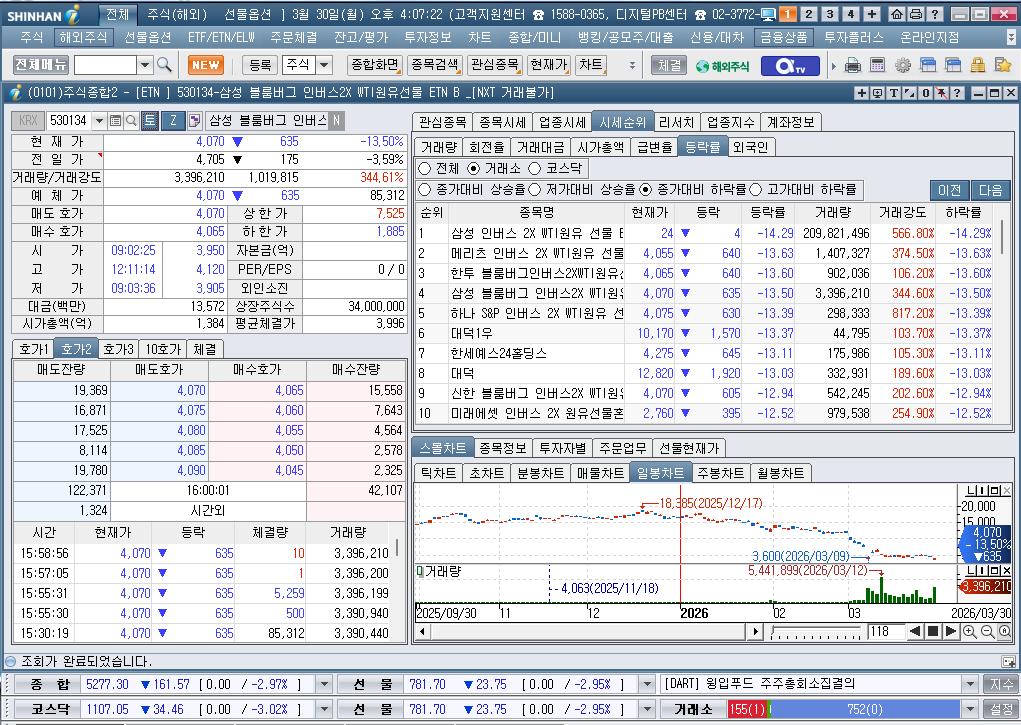Click the orange NEW badge button

pyautogui.click(x=206, y=65)
